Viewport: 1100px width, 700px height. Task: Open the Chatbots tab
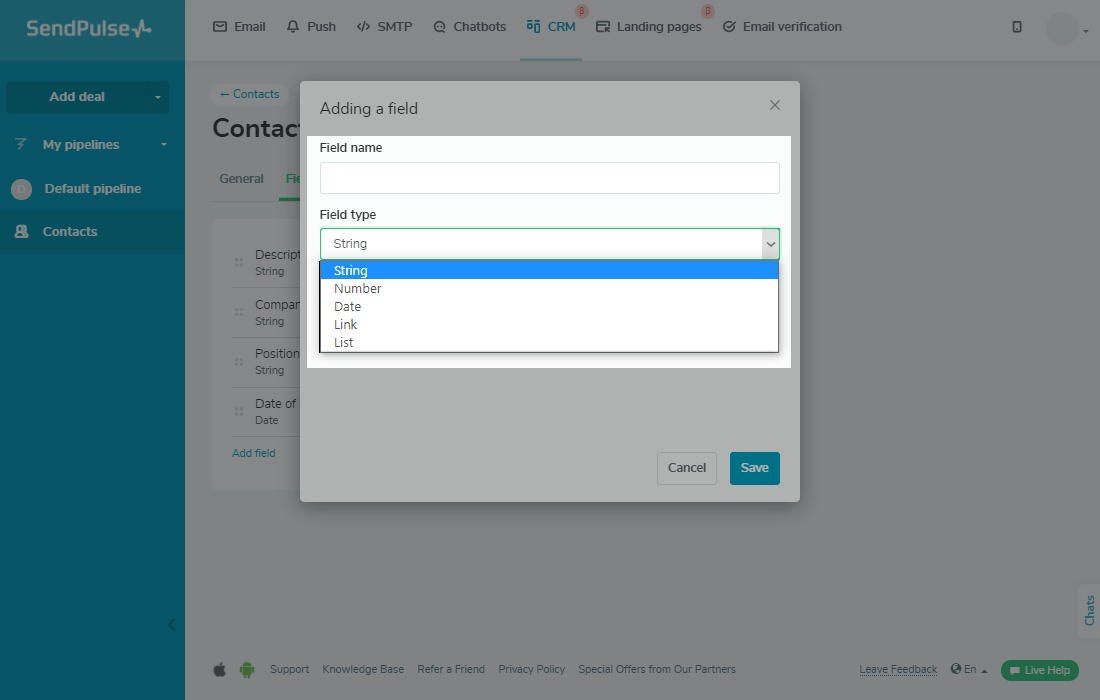pos(469,27)
